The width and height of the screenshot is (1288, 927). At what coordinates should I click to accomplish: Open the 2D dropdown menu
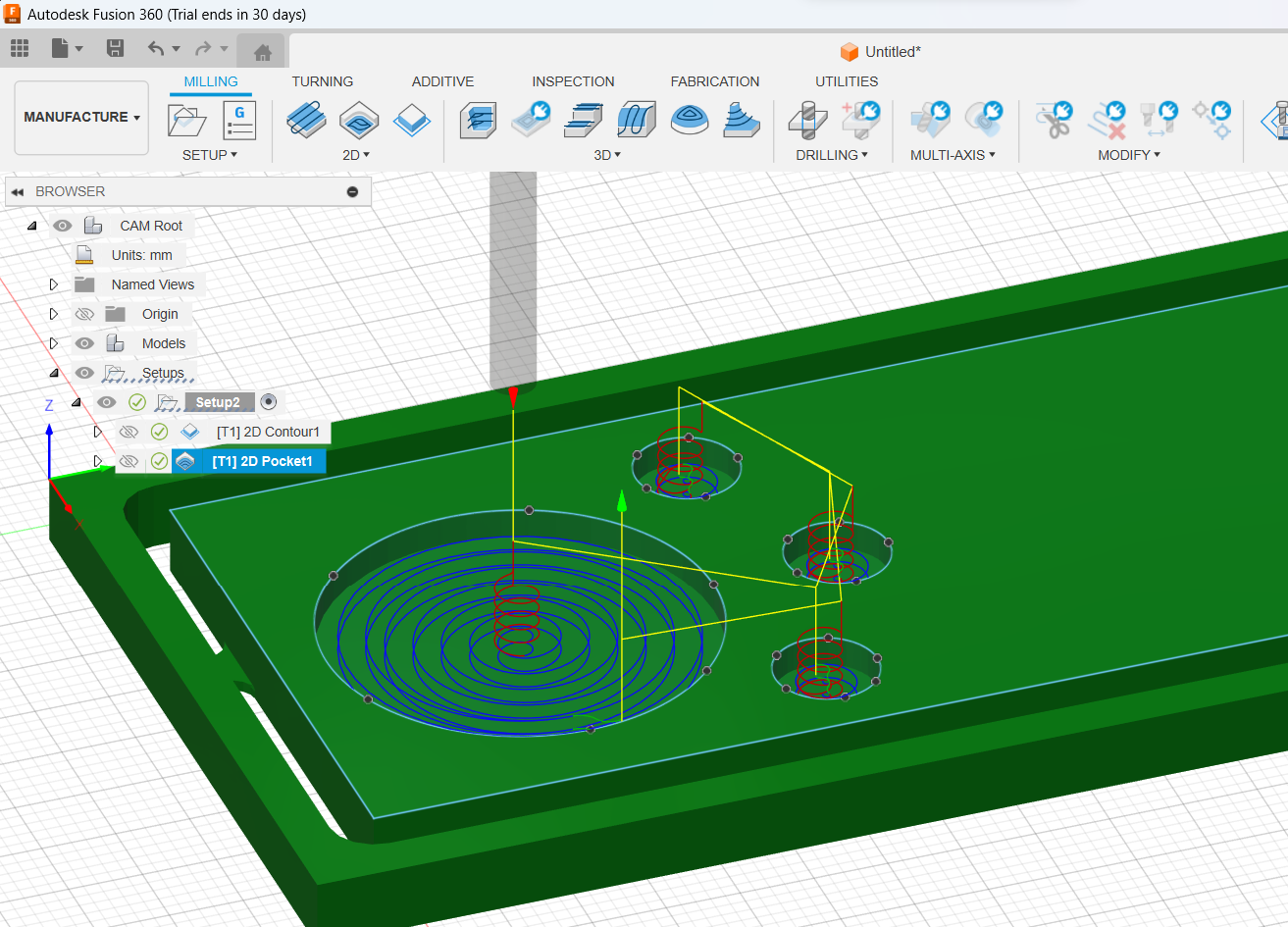coord(356,155)
